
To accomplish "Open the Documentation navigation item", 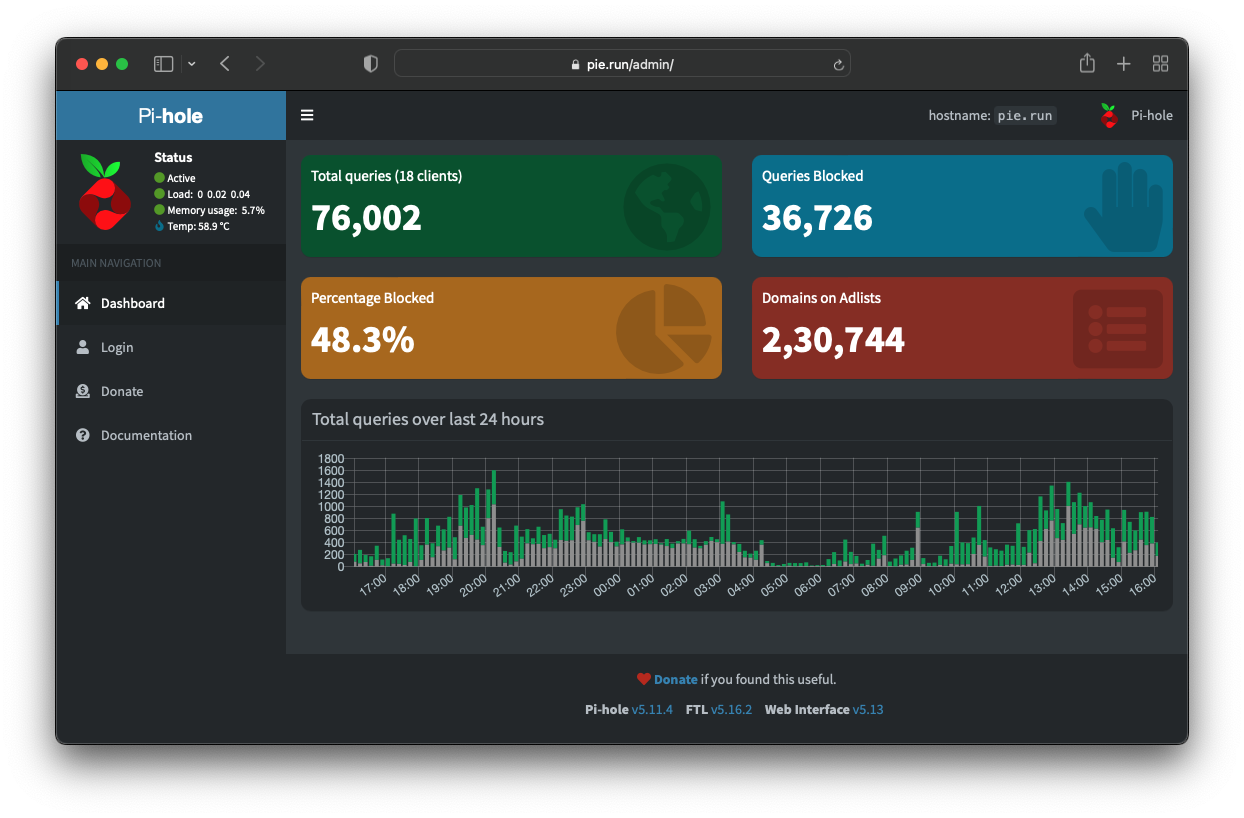I will point(171,435).
